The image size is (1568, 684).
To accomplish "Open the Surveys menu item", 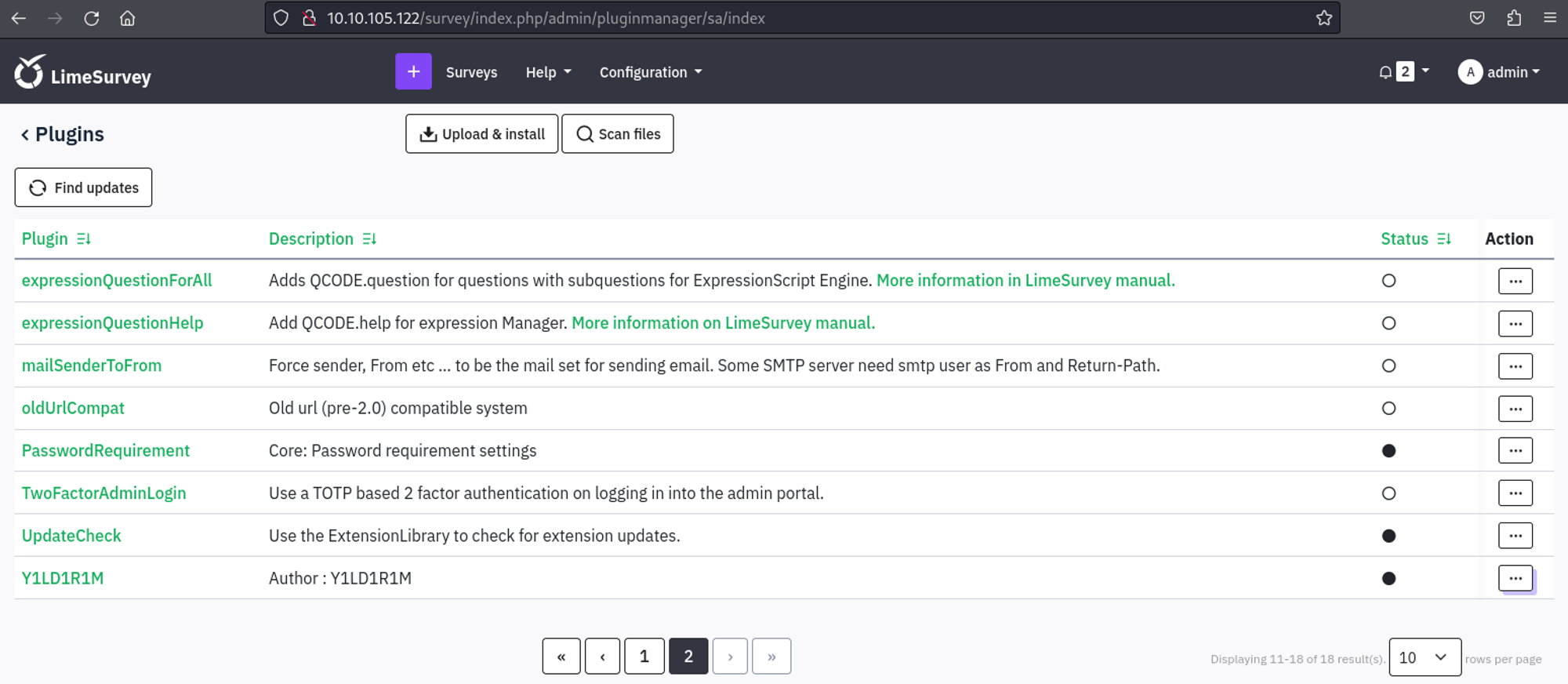I will (x=471, y=72).
